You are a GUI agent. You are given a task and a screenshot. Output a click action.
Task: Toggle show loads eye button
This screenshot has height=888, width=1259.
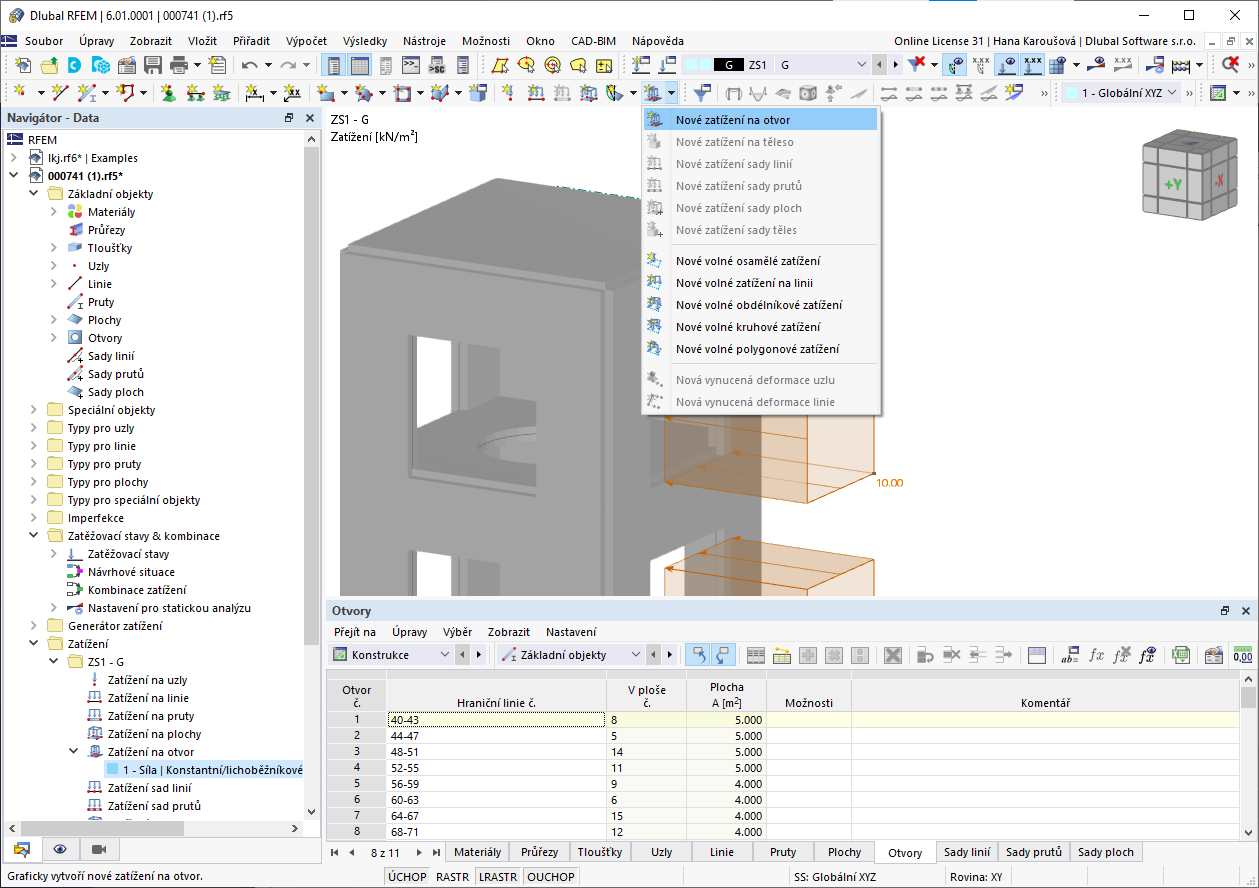click(x=1008, y=65)
